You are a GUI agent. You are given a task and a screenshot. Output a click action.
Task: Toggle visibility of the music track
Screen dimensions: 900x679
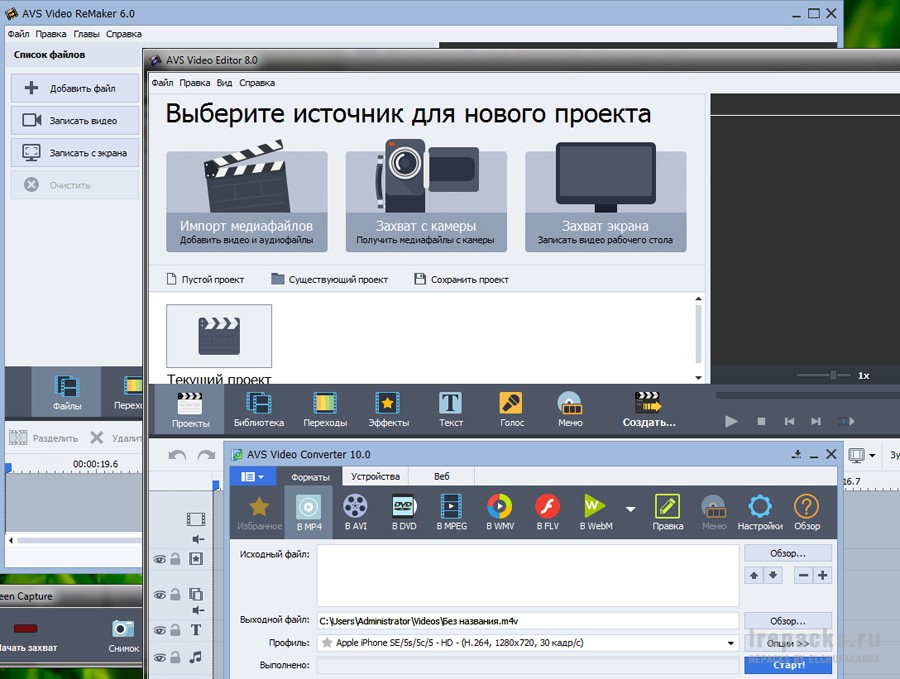pyautogui.click(x=160, y=658)
